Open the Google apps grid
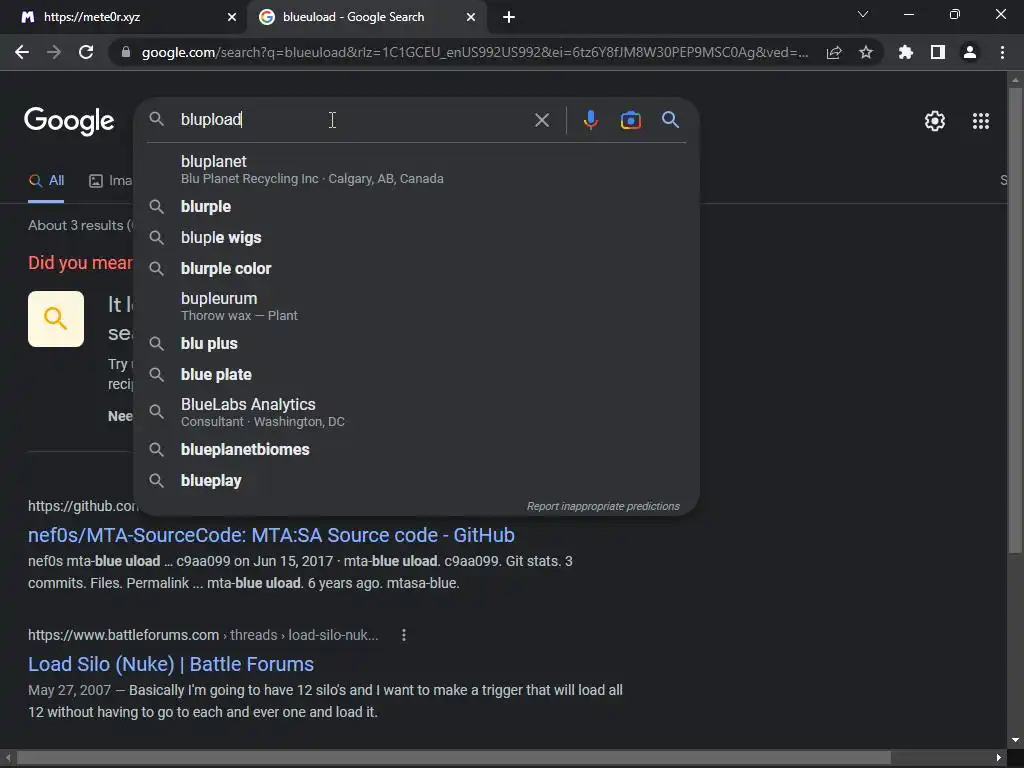 pos(981,121)
